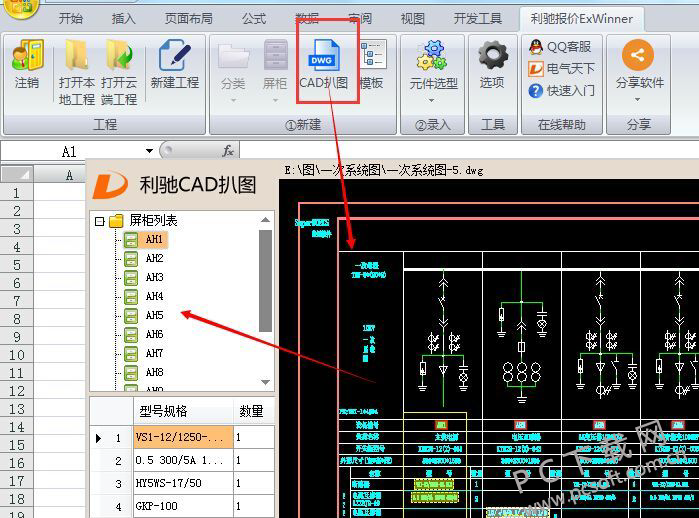Select cabinet AH4 in the list

[154, 296]
